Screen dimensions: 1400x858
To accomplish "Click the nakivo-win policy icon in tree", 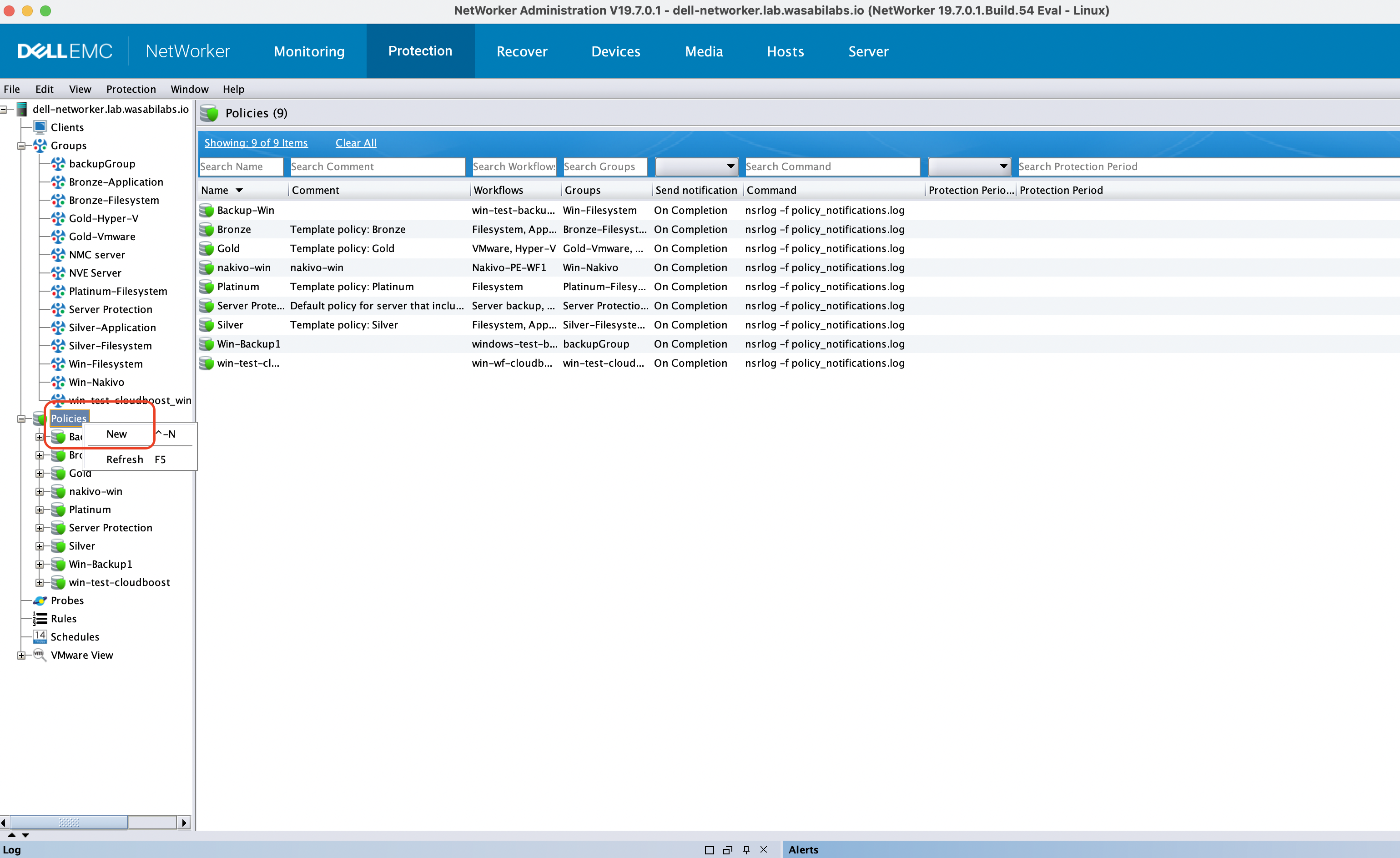I will coord(58,491).
